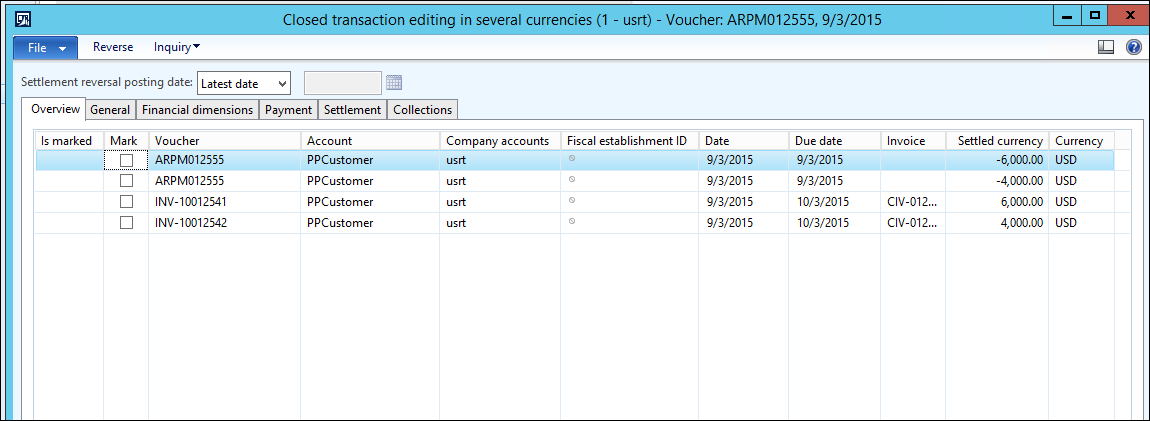
Task: Mark the first ARPM012555 row checkbox
Action: (x=126, y=160)
